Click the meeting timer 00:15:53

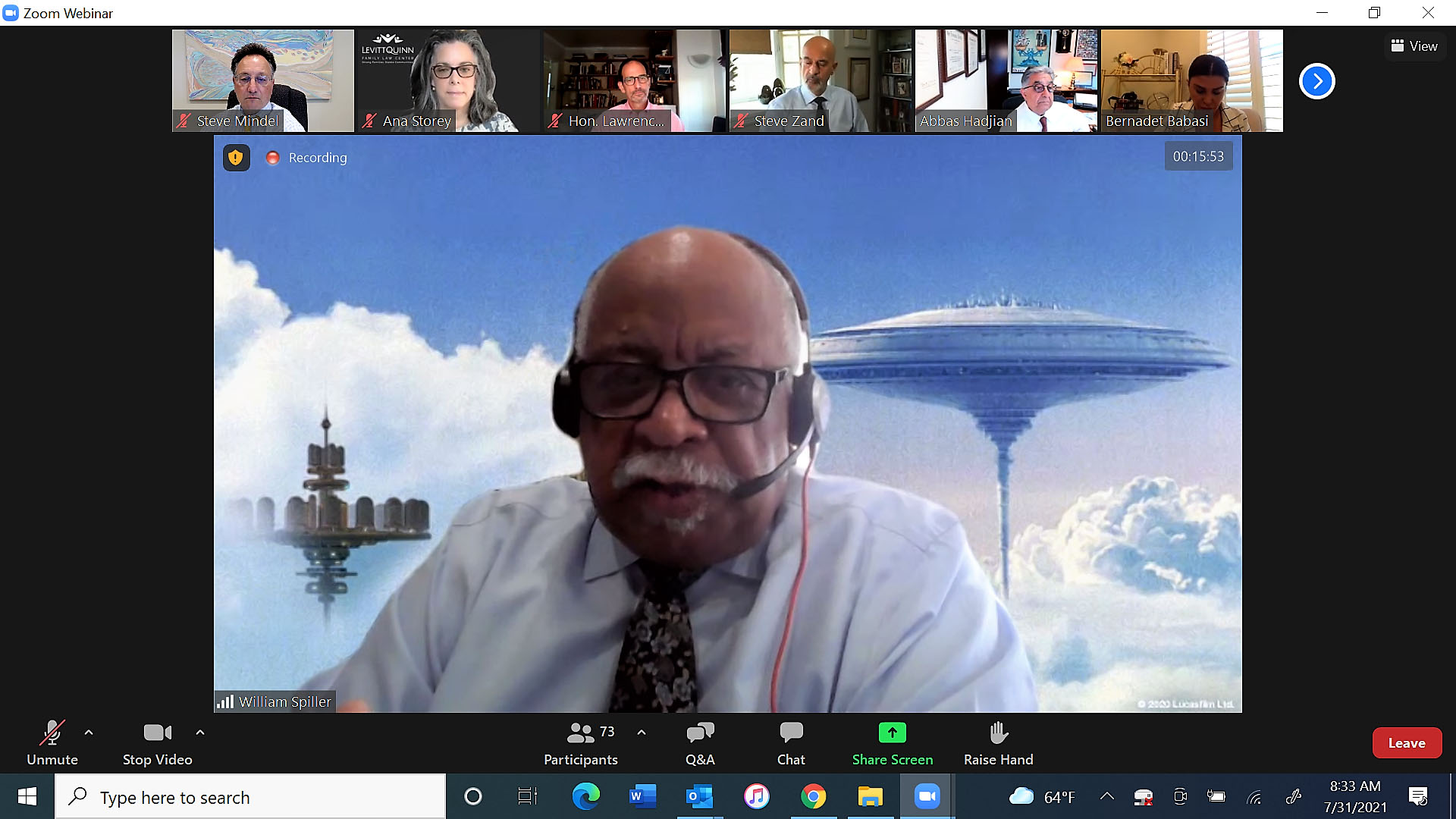click(x=1198, y=156)
